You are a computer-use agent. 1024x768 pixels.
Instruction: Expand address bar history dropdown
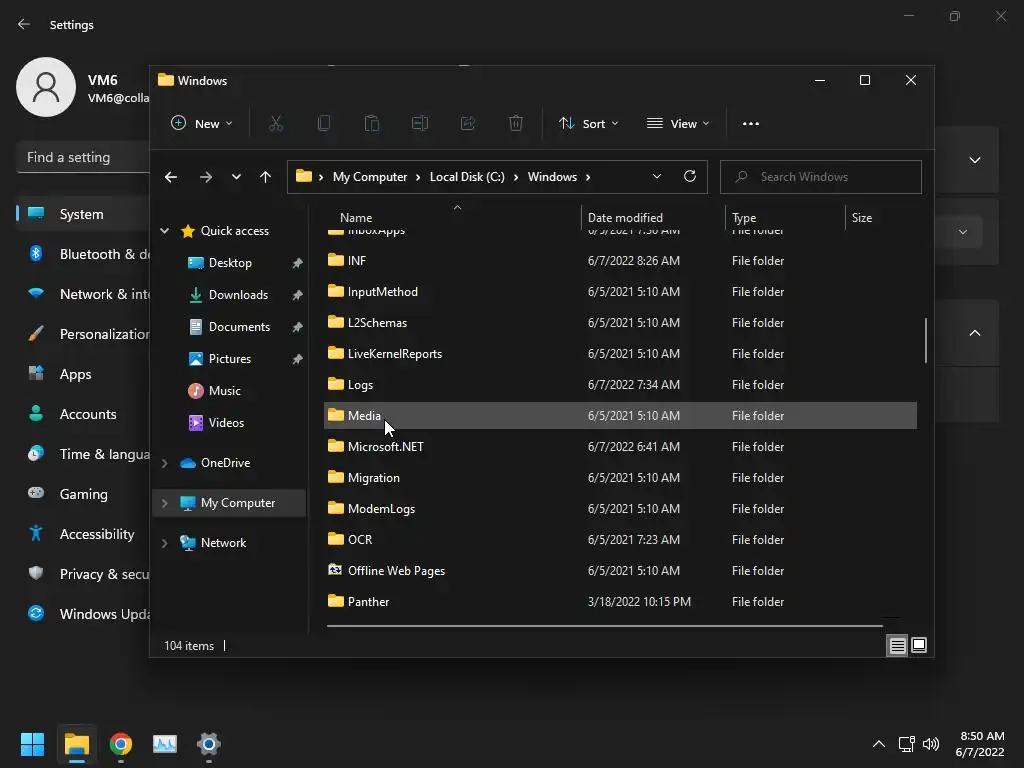point(657,176)
